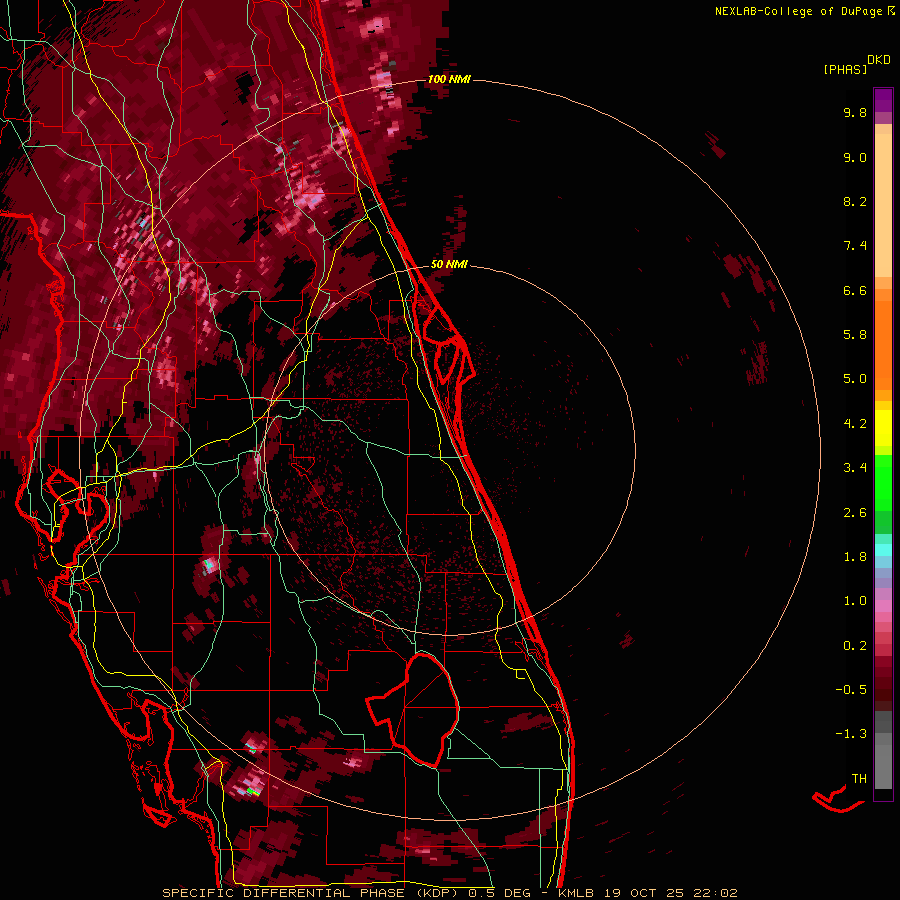Pick the yellow segment of the color bar
Viewport: 900px width, 900px height.
883,428
